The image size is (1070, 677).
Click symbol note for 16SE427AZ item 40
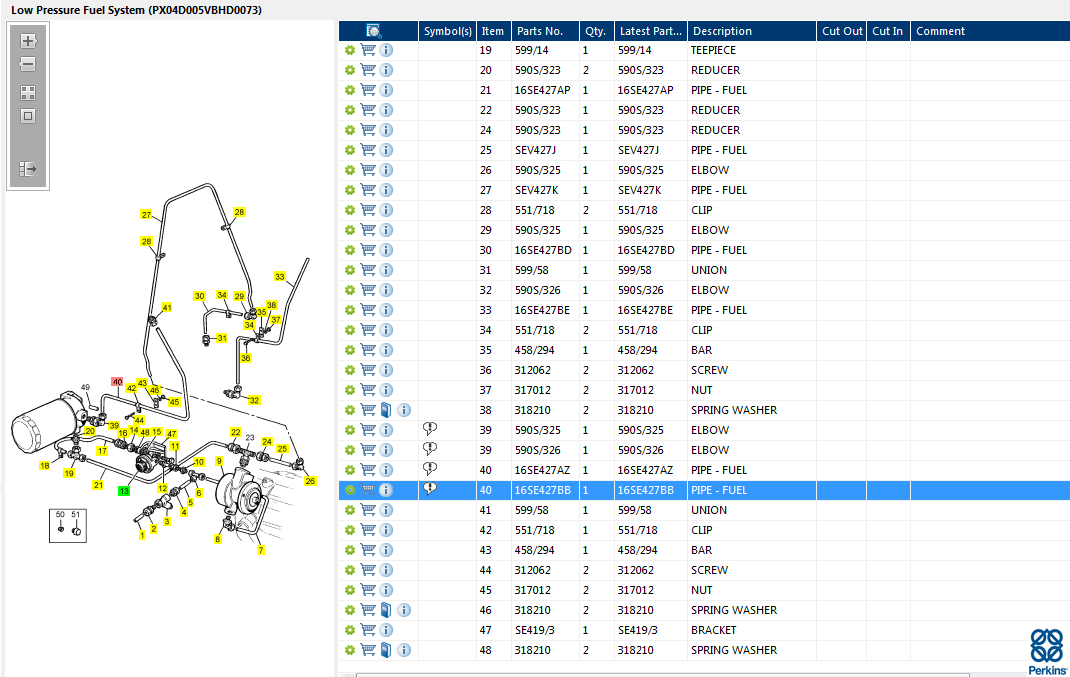coord(429,469)
